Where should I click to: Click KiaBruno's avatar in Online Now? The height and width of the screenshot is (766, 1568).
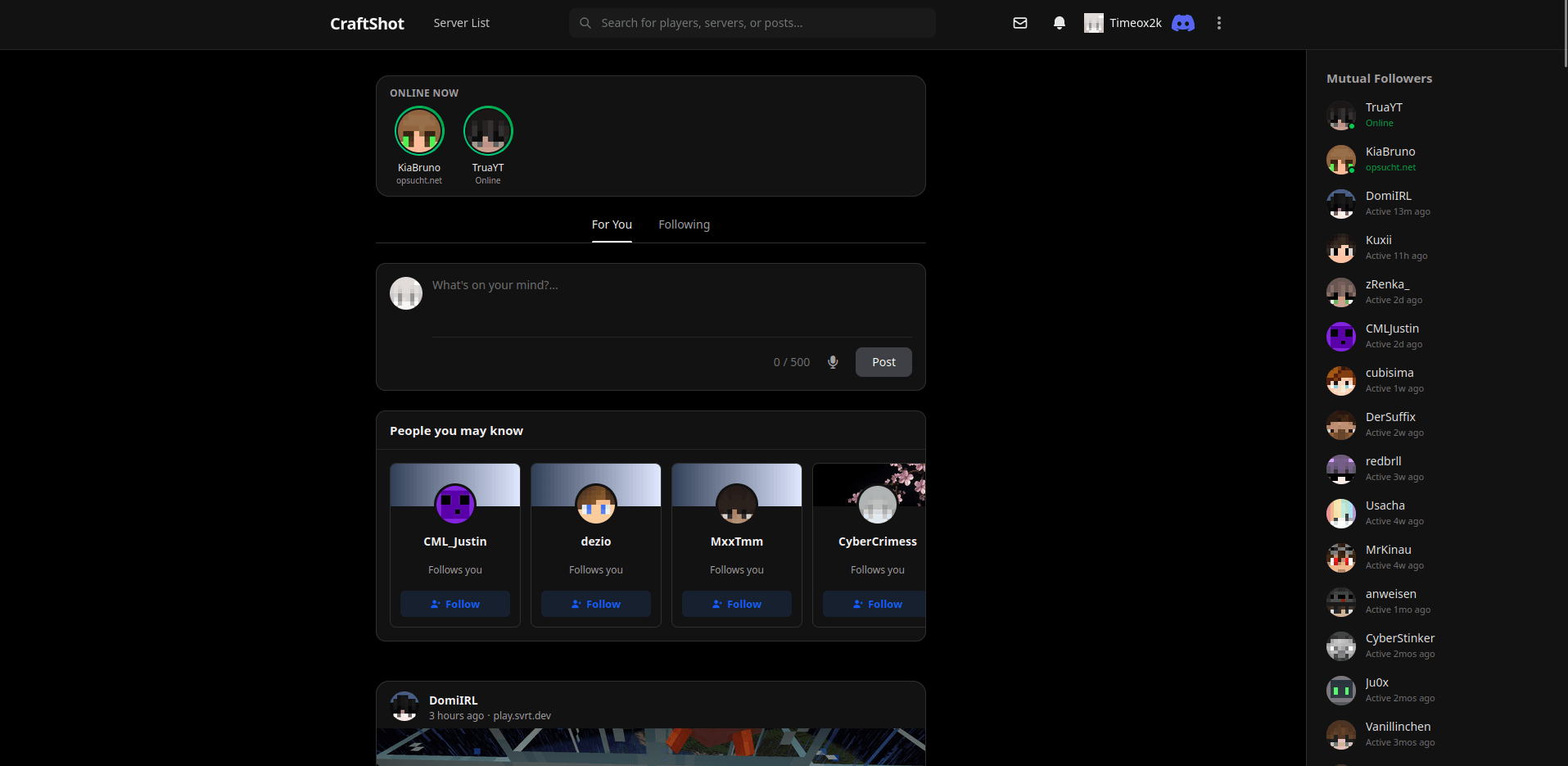(419, 131)
